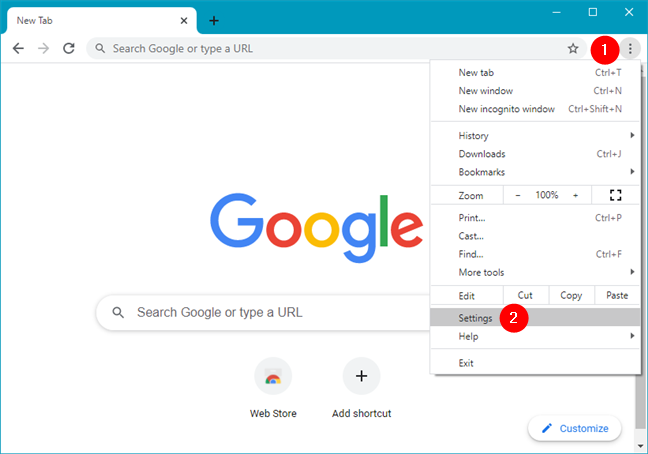Open the three-dot Chrome menu button

tap(630, 49)
